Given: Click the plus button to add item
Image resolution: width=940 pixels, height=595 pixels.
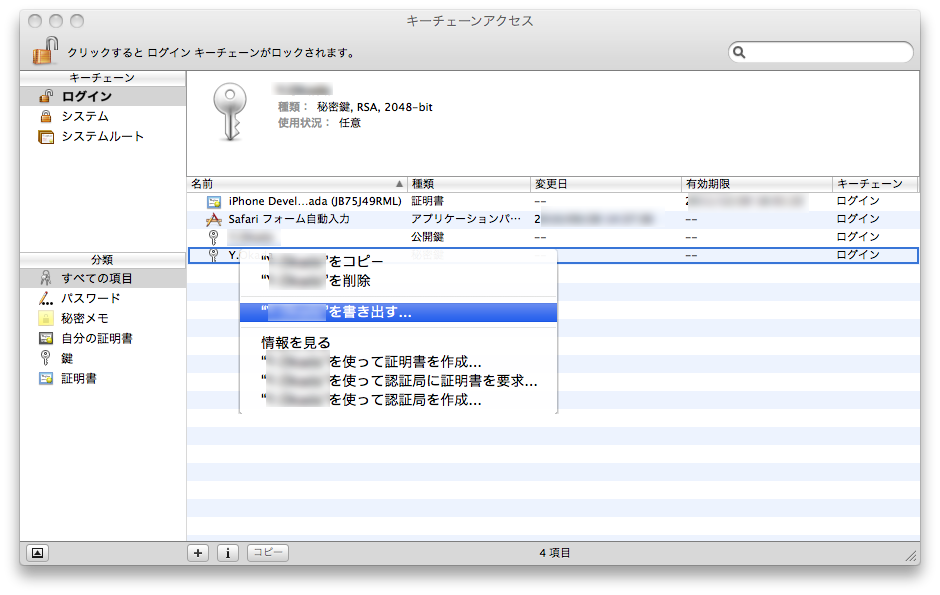Looking at the screenshot, I should point(198,553).
